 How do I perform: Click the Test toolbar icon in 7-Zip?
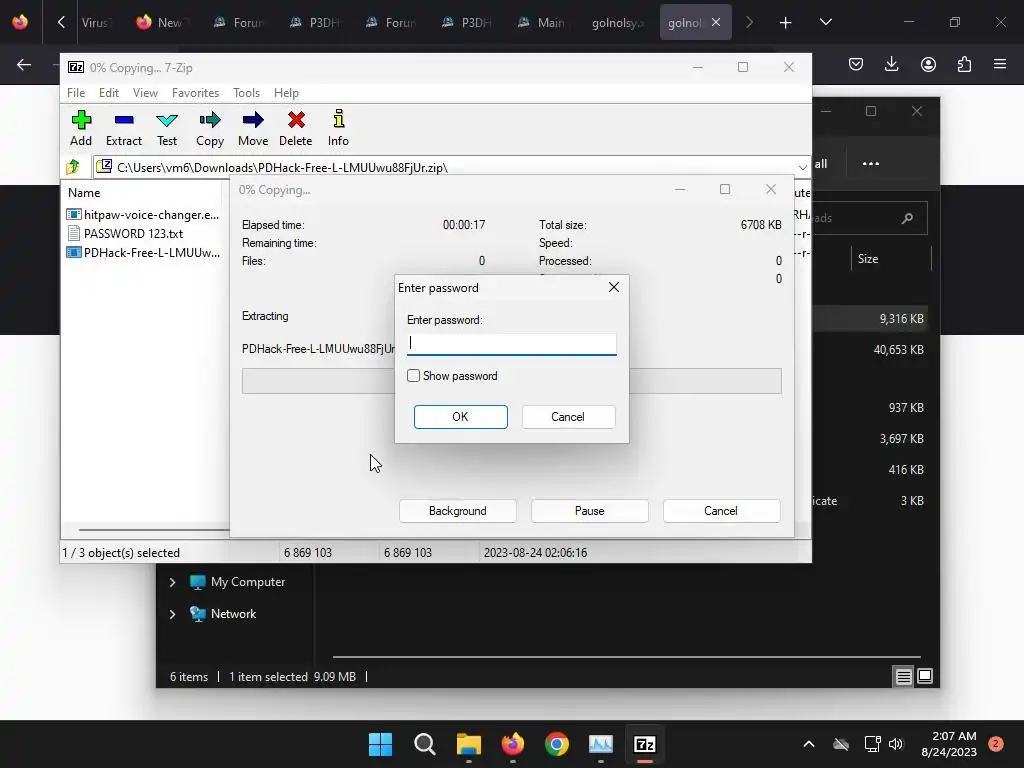pos(167,127)
